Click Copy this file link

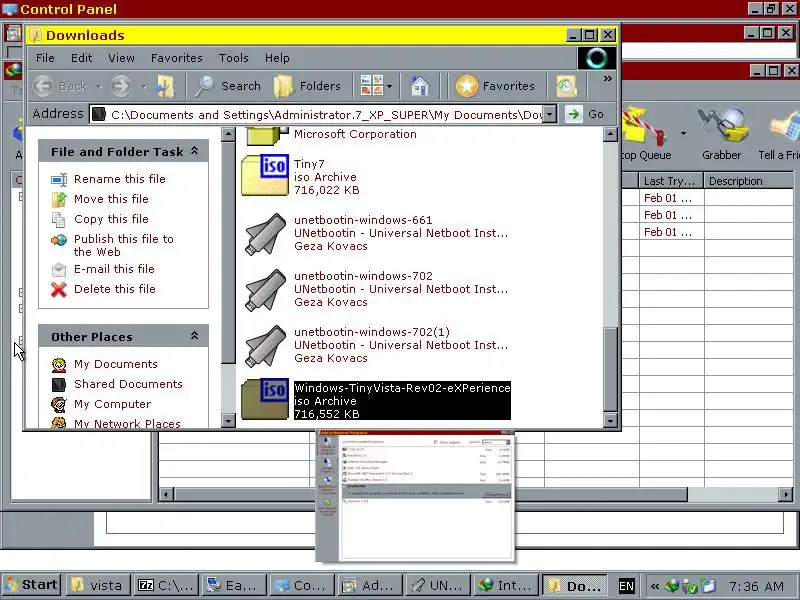[x=111, y=219]
